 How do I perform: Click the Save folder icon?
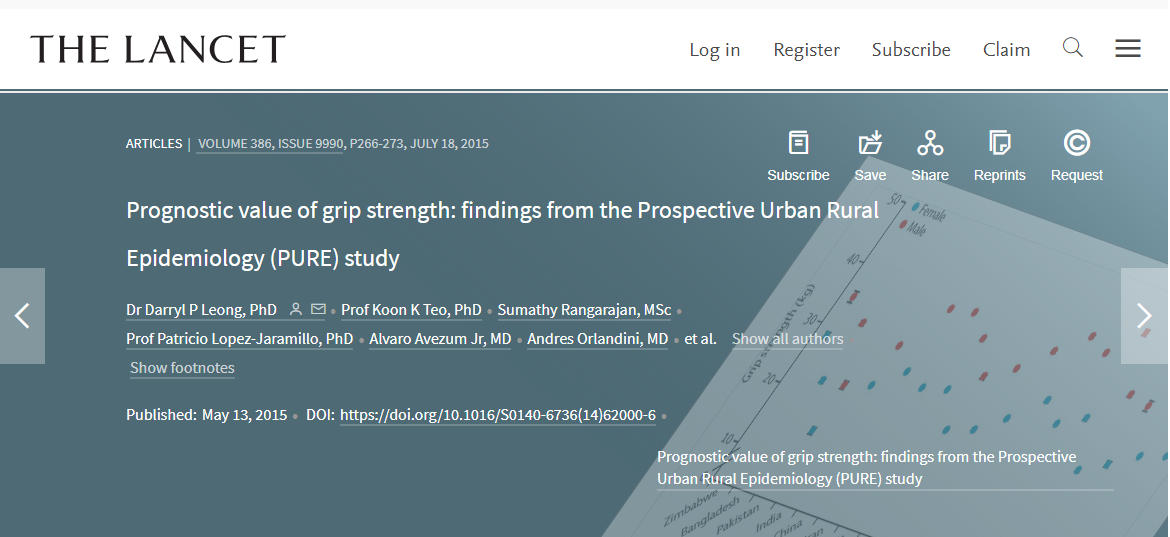pyautogui.click(x=870, y=142)
